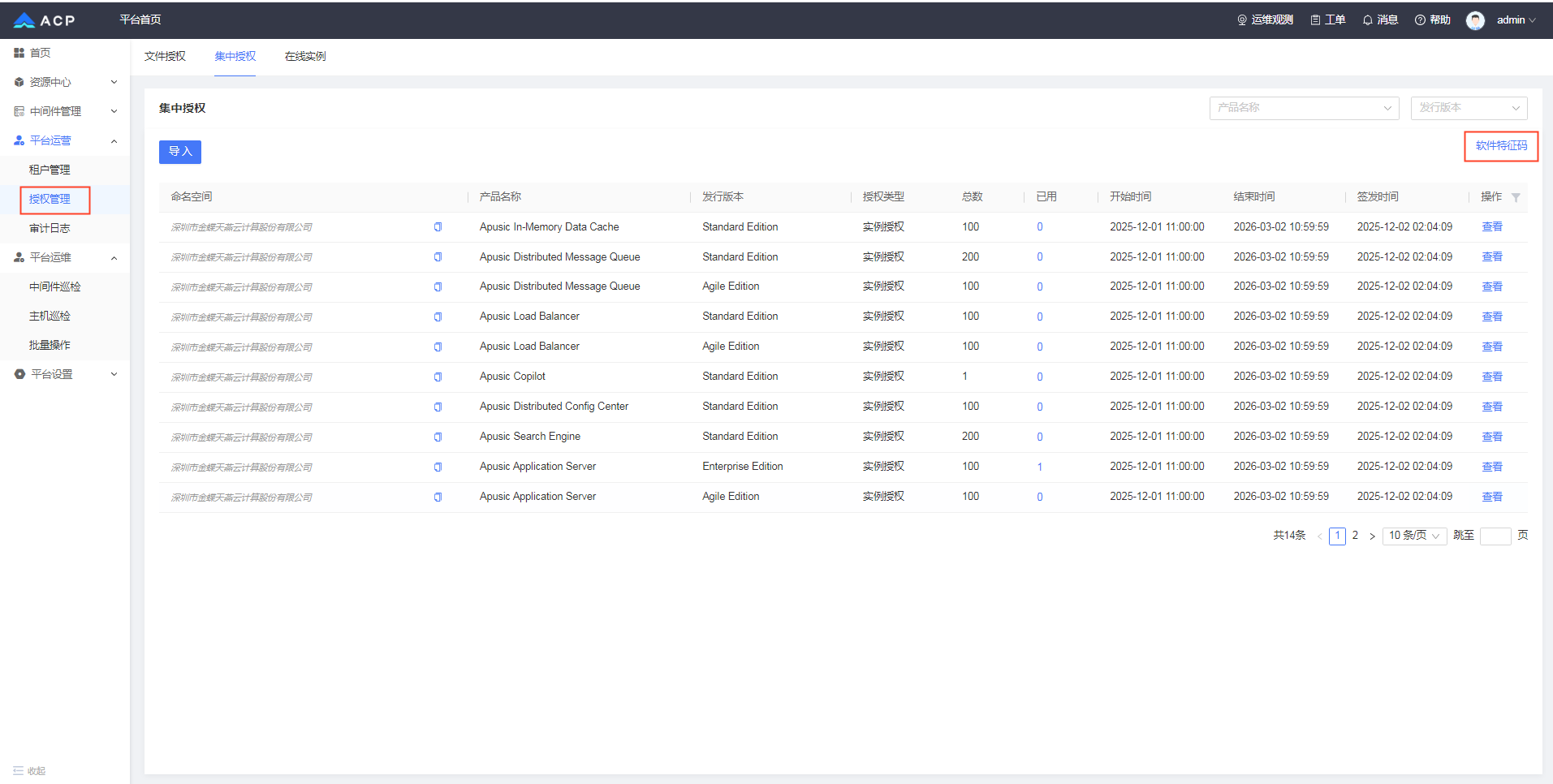Screen dimensions: 1553x784
Task: Click the 平台运维 sidebar icon
Action: [19, 257]
